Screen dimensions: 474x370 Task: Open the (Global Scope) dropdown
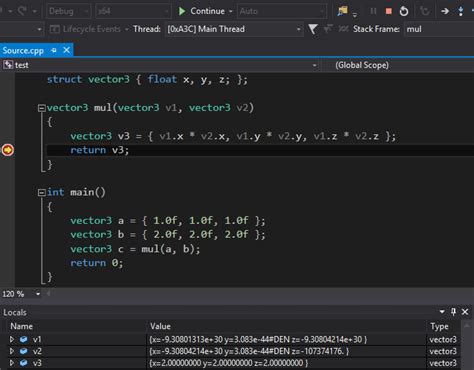click(398, 65)
